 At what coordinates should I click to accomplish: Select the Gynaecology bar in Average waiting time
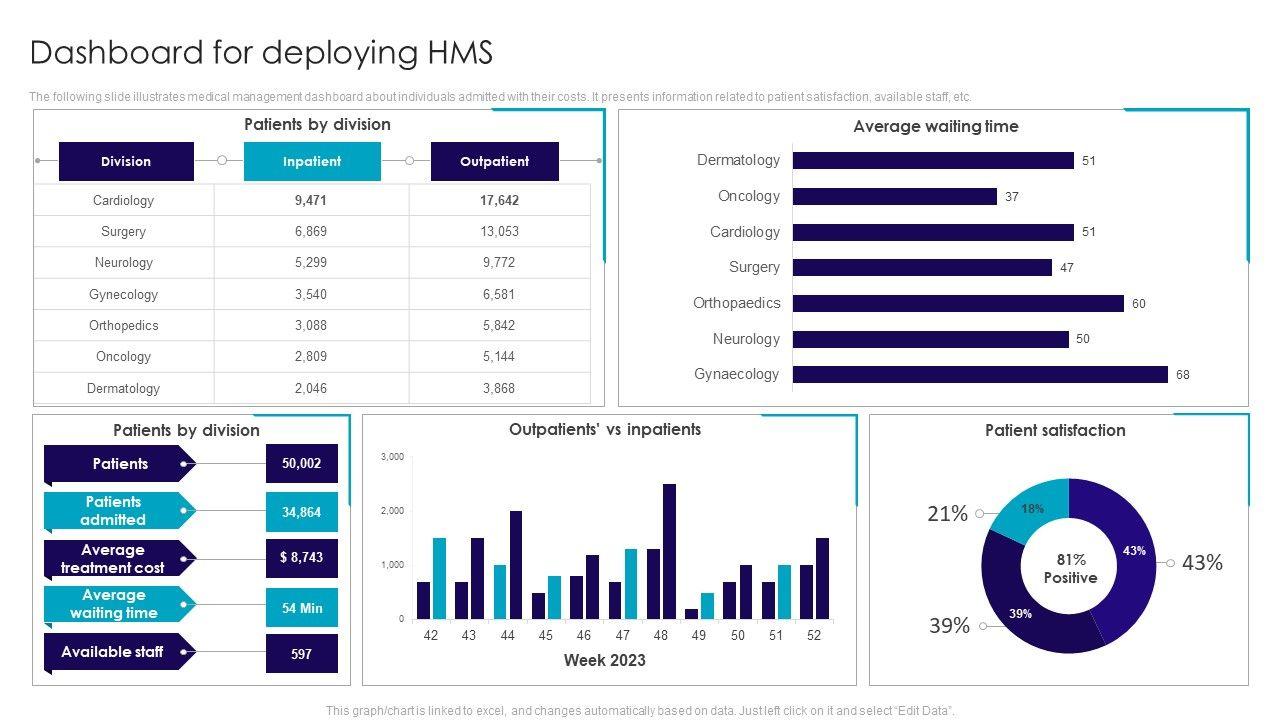[x=979, y=374]
